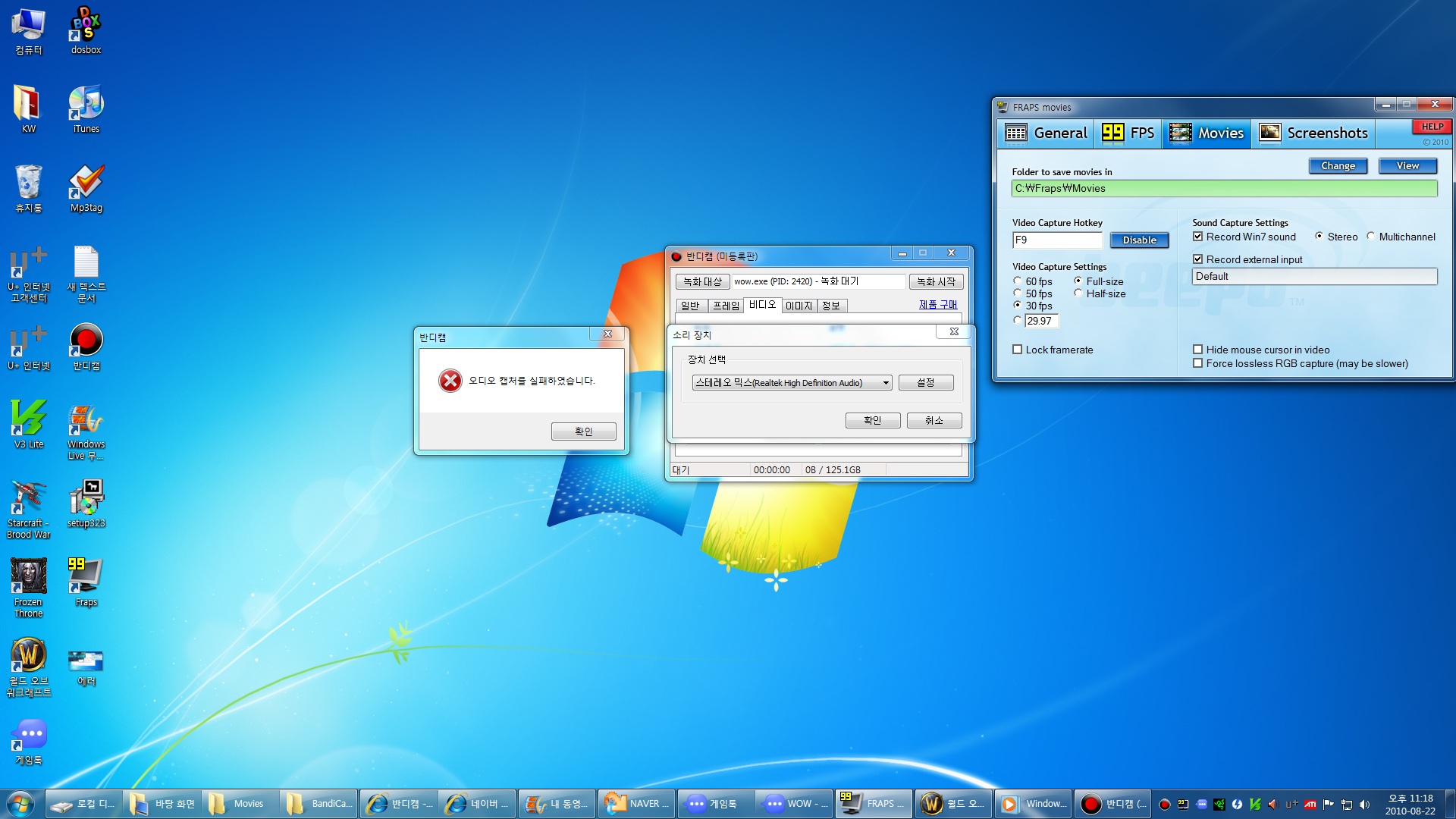Open Starcraft Brood War shortcut
The height and width of the screenshot is (819, 1456).
28,510
